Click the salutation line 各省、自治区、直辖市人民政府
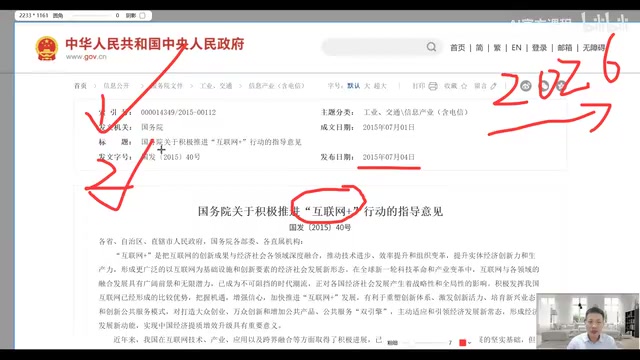Viewport: 640px width, 360px height. point(201,241)
